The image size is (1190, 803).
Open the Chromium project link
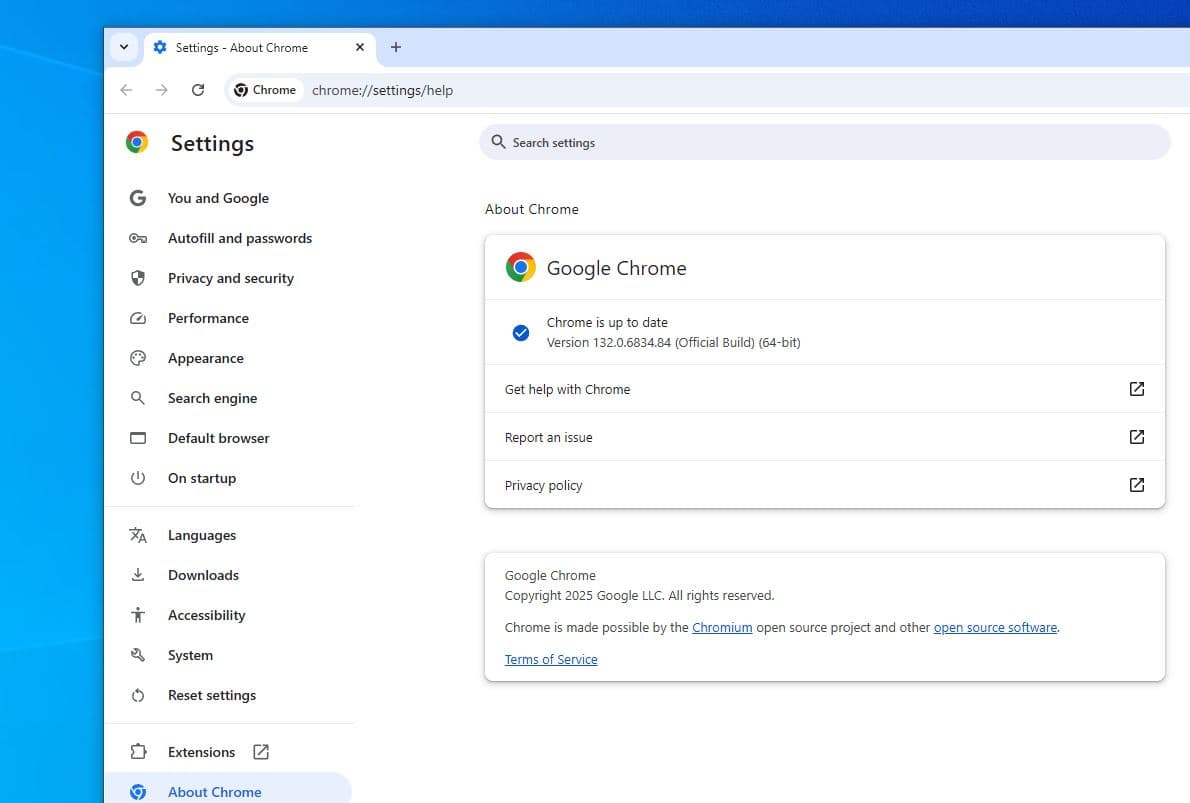point(722,627)
